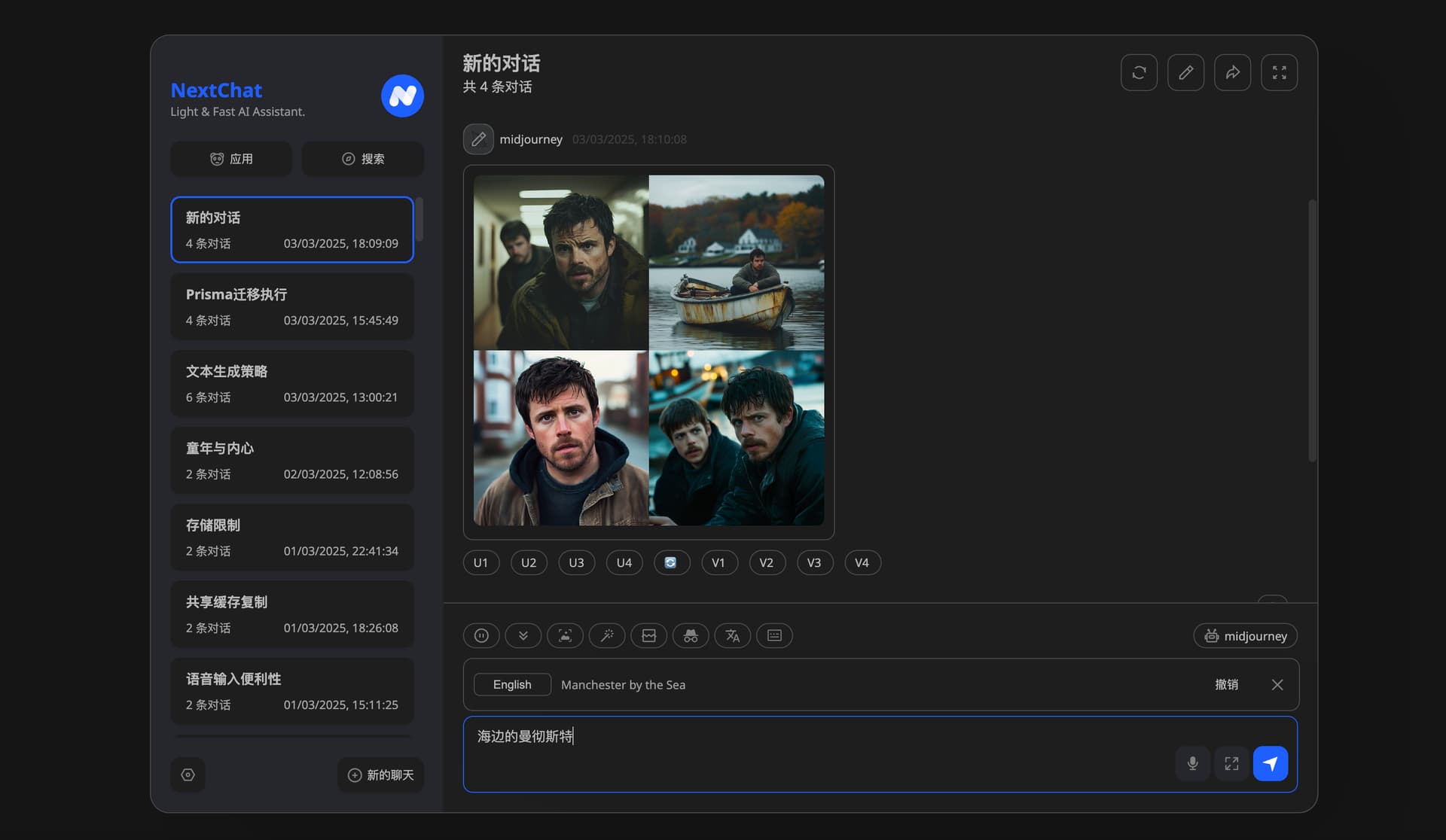Click the keyboard shortcuts toolbar icon
1446x840 pixels.
(774, 635)
